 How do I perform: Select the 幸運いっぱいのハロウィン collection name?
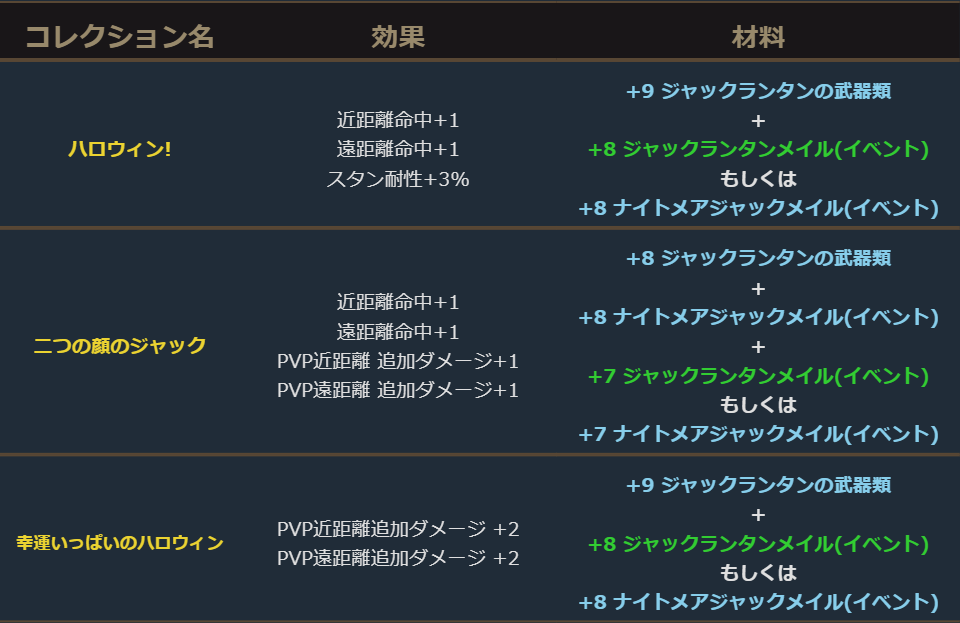119,543
